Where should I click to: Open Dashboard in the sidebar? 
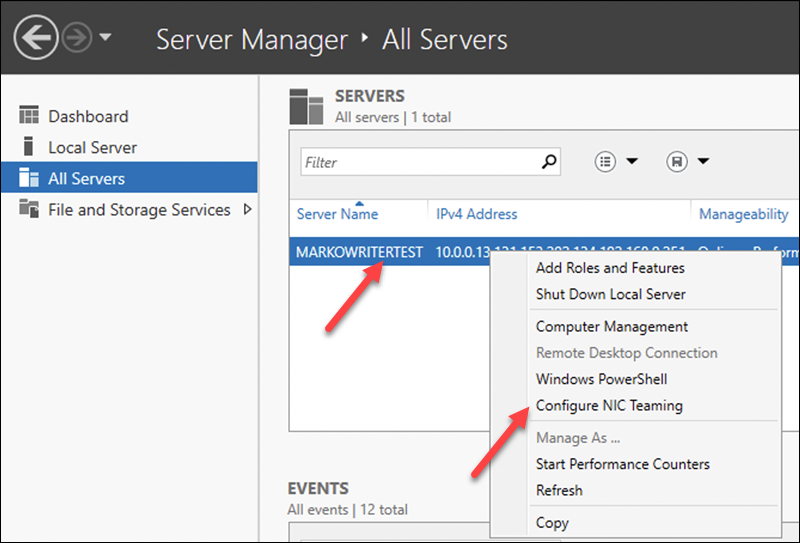pos(88,116)
